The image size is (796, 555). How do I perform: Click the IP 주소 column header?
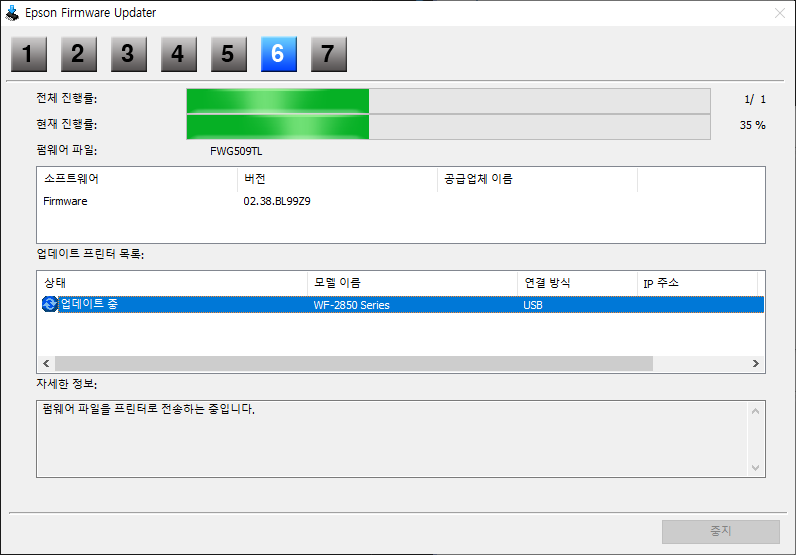[697, 283]
